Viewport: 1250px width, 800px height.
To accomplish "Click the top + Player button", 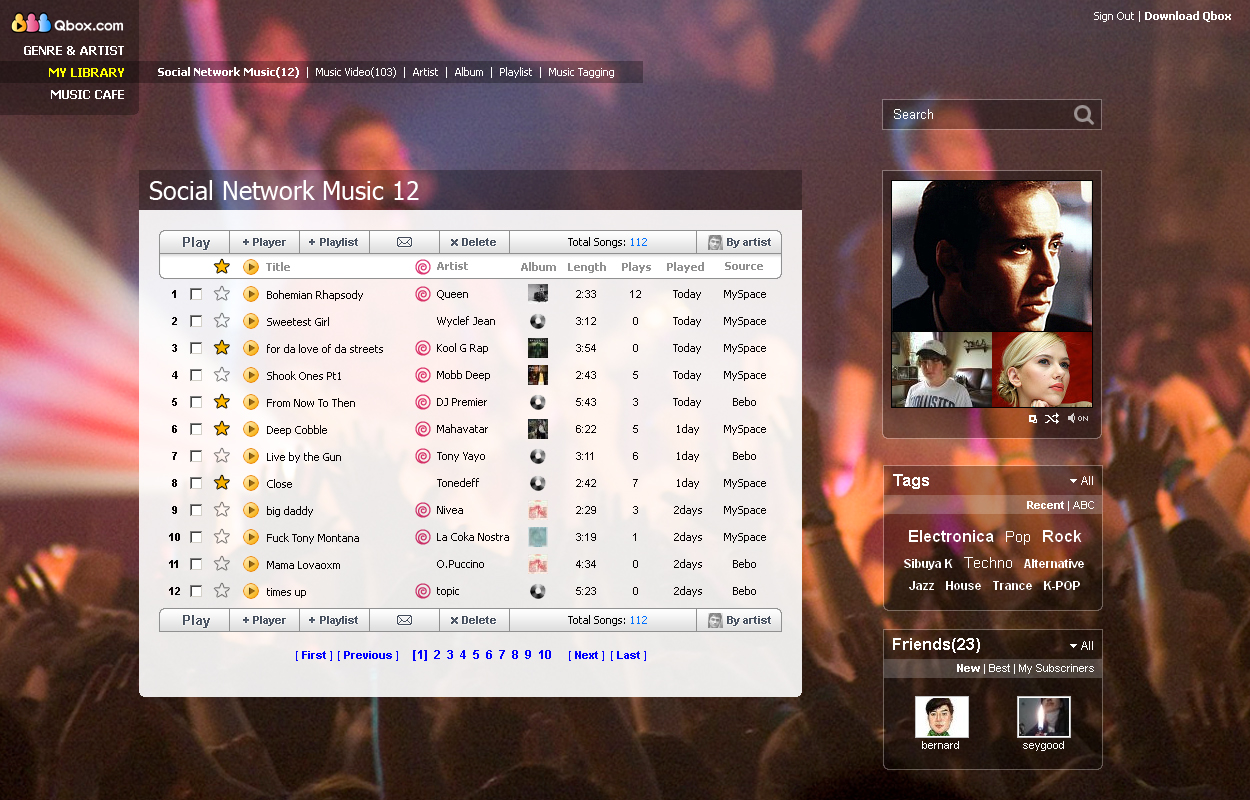I will pos(264,242).
